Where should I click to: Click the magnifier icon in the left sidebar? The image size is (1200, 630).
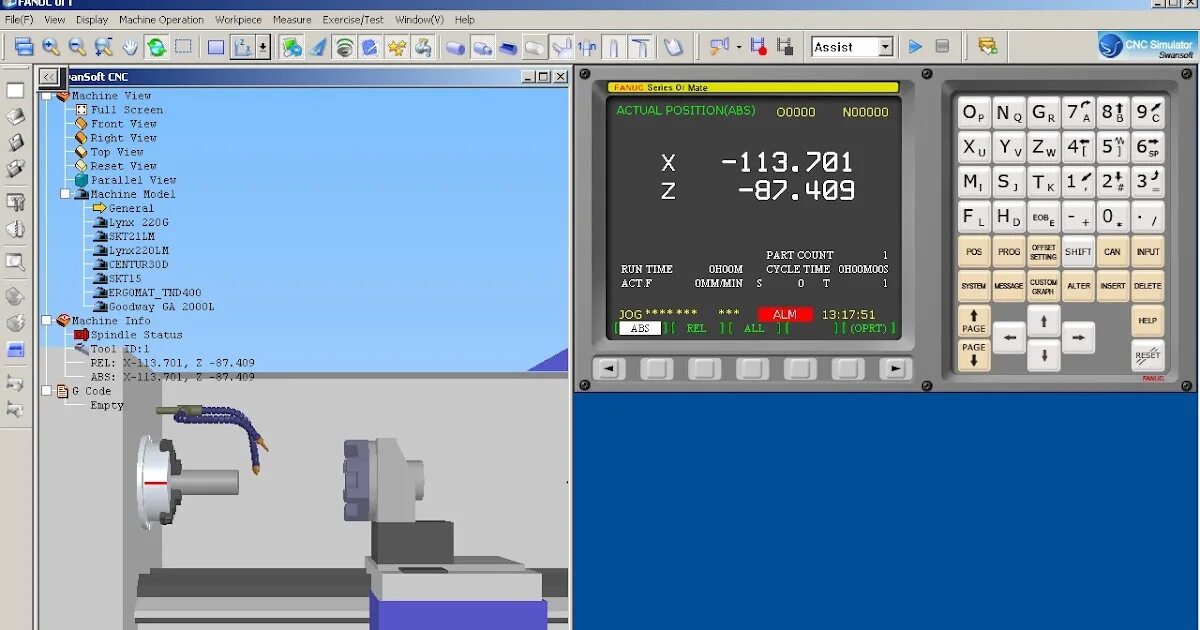click(x=15, y=262)
